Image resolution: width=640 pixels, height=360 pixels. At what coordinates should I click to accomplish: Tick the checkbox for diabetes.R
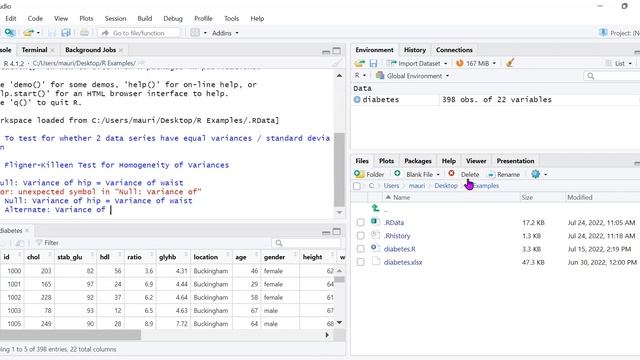tap(360, 249)
